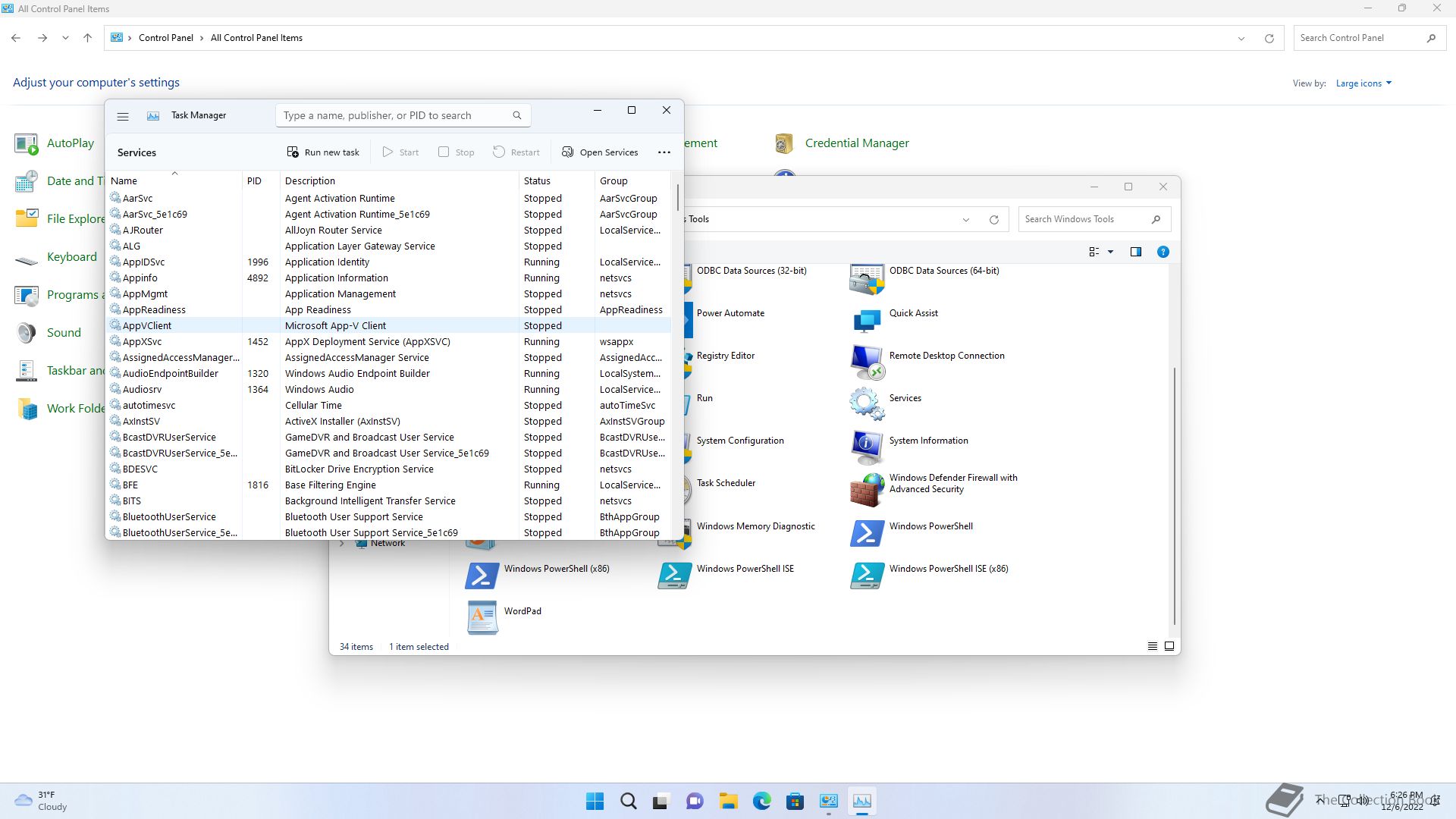This screenshot has width=1456, height=819.
Task: Open Sound settings in Control Panel
Action: coord(48,333)
